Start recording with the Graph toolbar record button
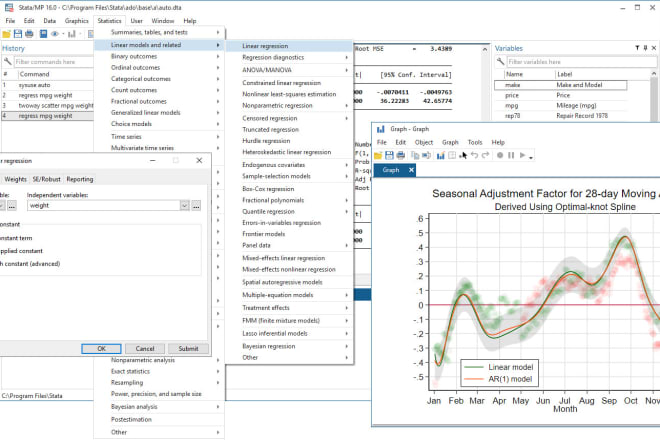 point(500,155)
